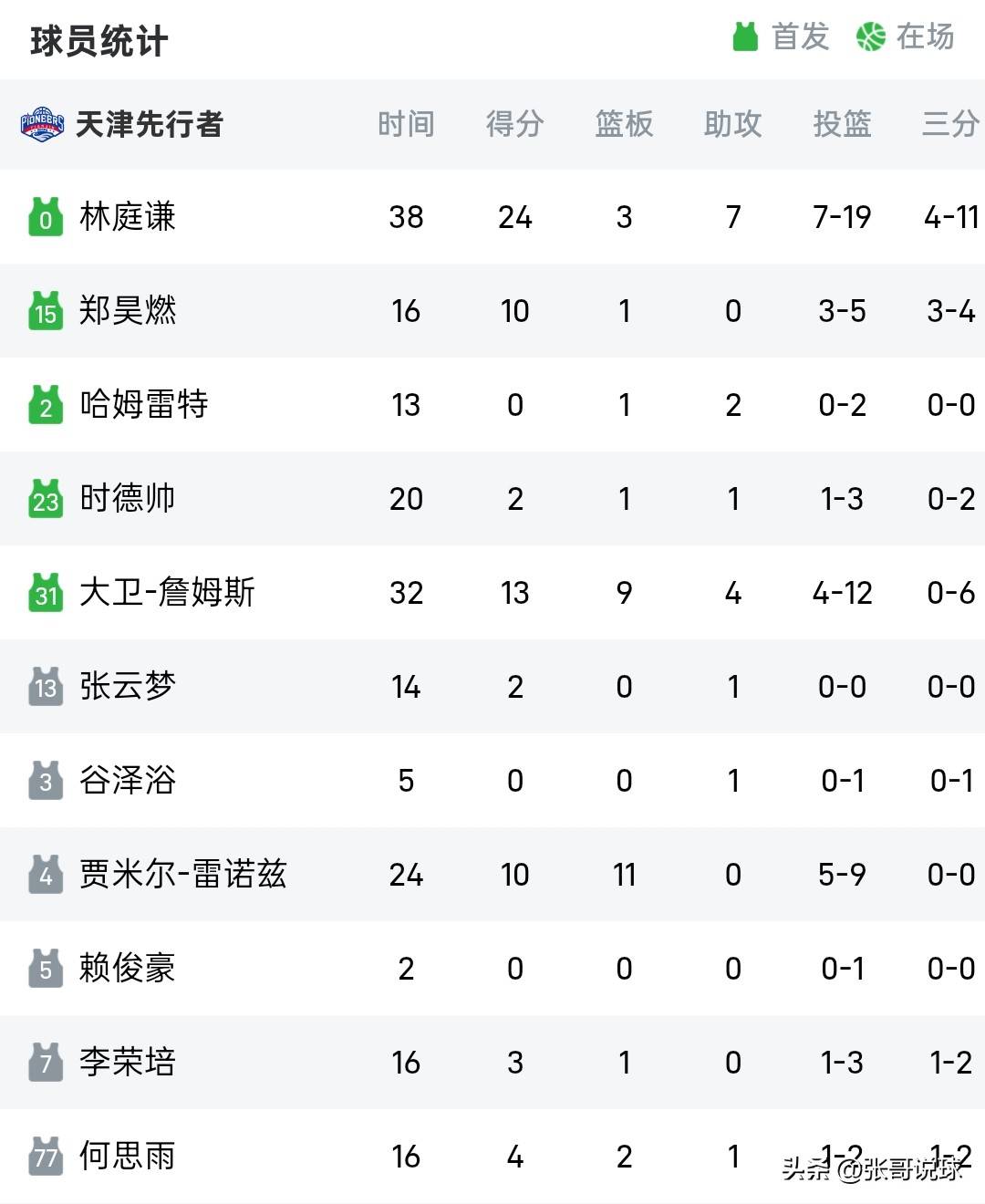Click player name 时德帅
Viewport: 985px width, 1204px height.
(x=127, y=499)
